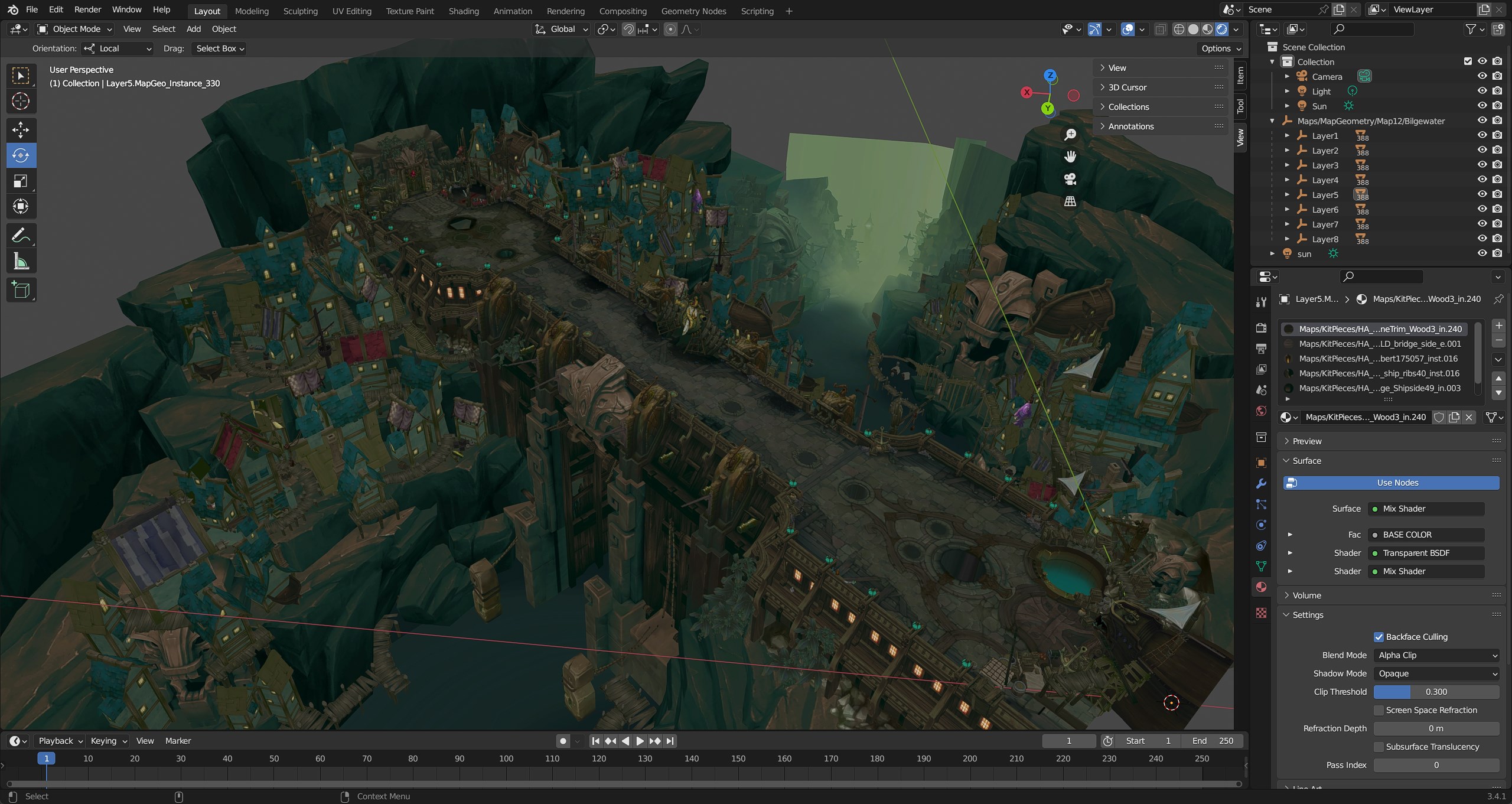
Task: Click the play animation button
Action: coord(640,741)
